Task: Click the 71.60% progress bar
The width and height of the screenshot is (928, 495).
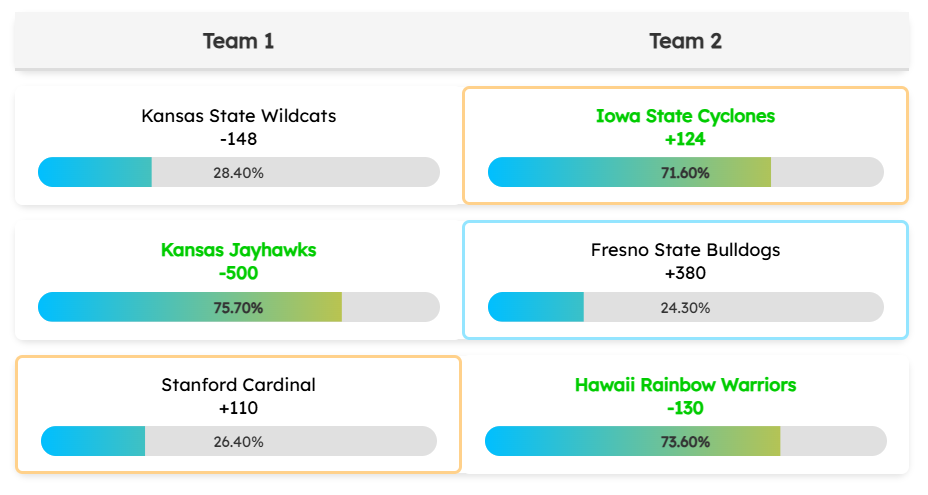Action: click(x=685, y=172)
